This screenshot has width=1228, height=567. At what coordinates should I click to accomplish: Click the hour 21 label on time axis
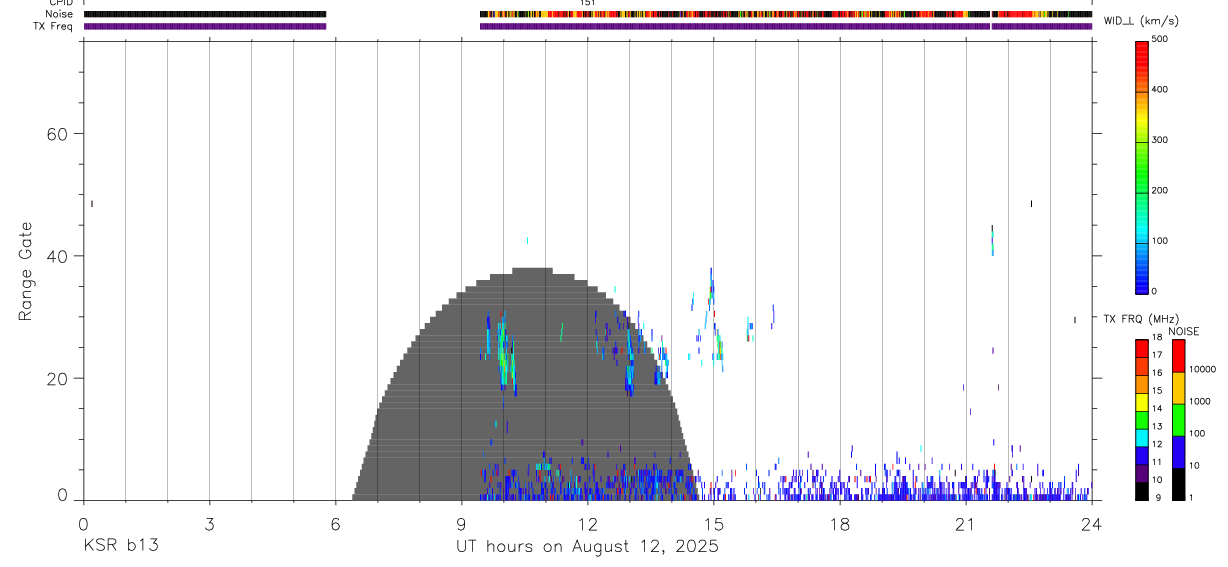click(x=965, y=523)
